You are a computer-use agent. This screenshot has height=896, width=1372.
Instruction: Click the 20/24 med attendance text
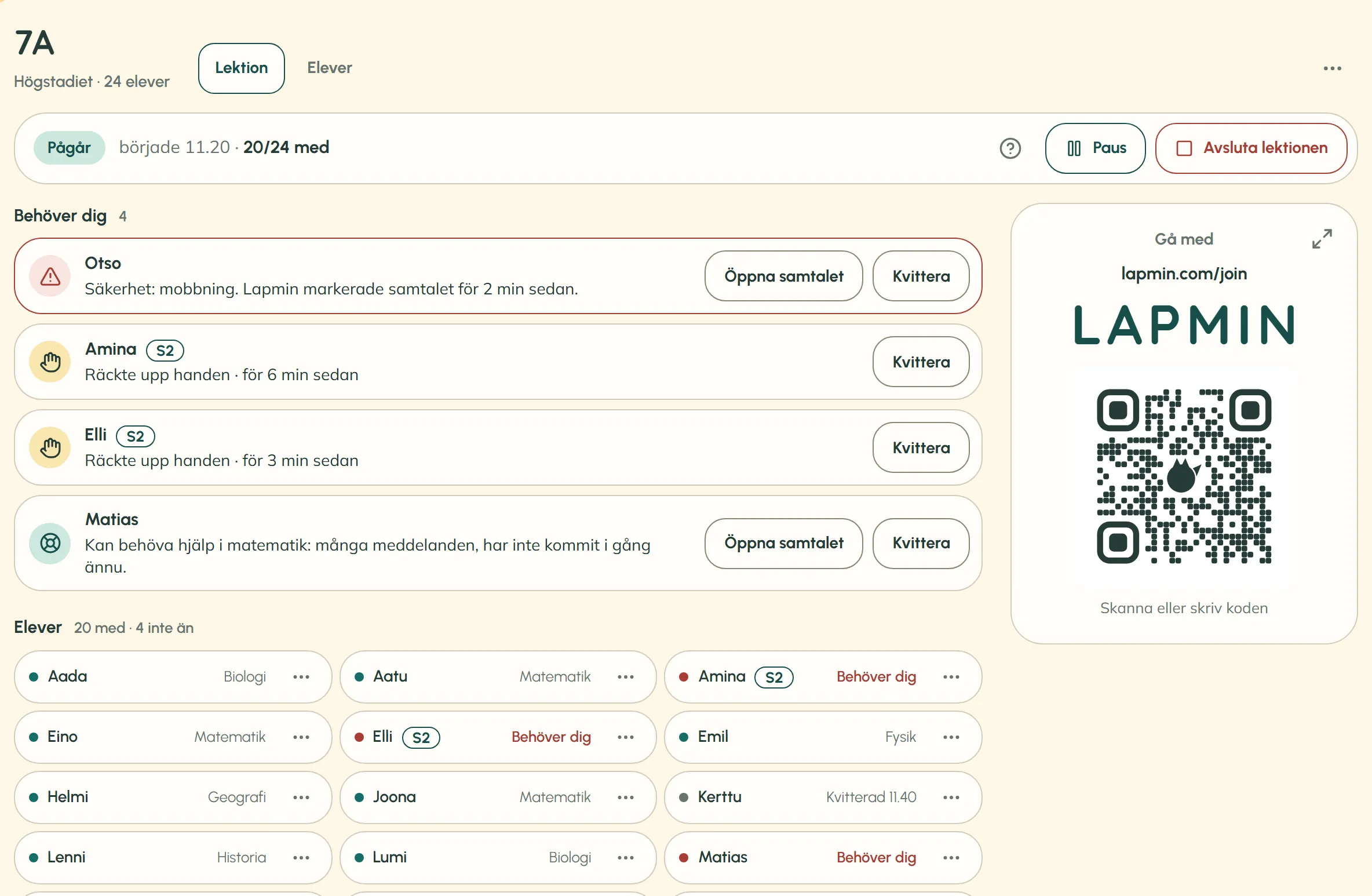tap(286, 147)
